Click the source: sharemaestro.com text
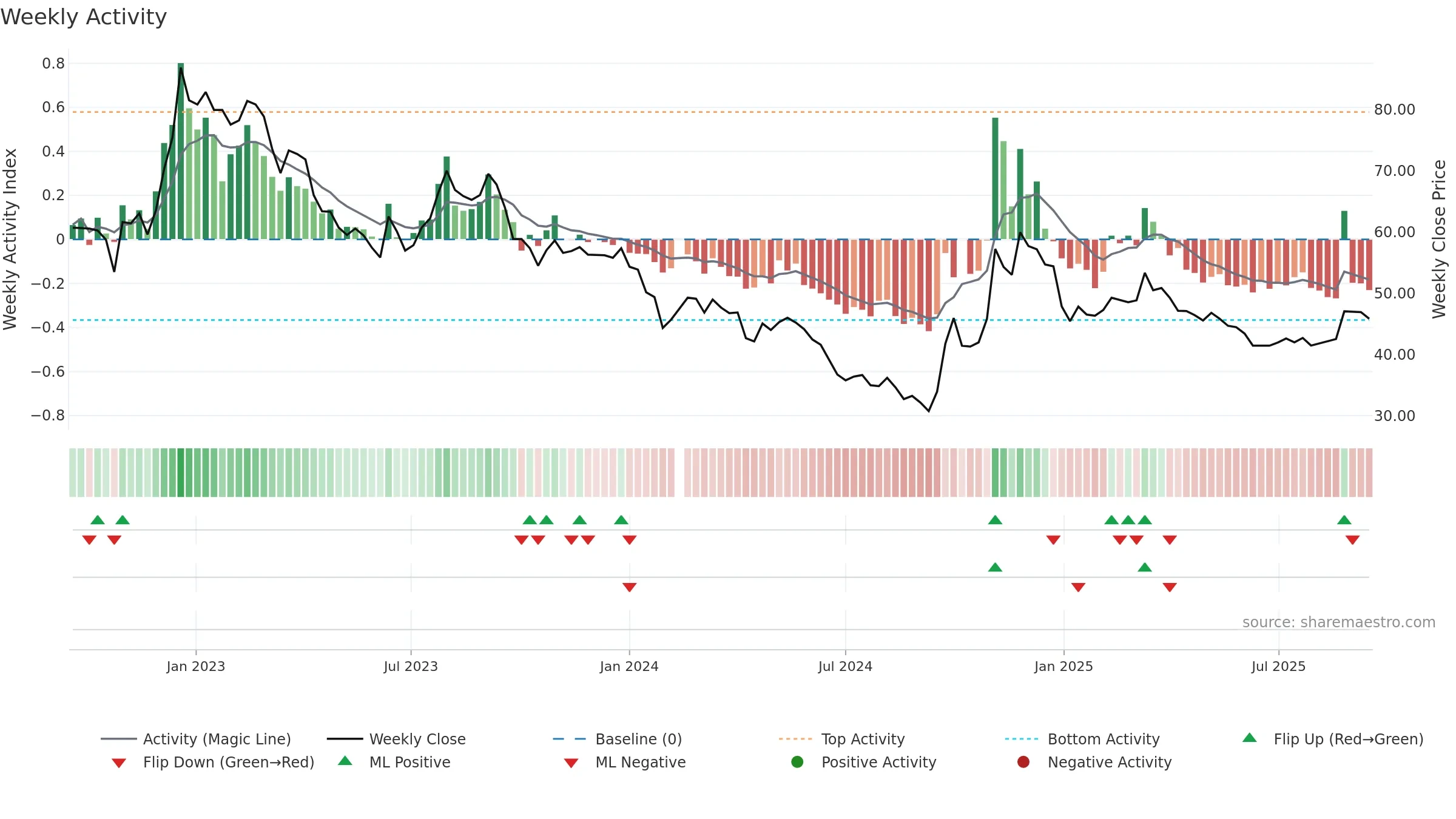Viewport: 1456px width, 819px height. coord(1339,622)
